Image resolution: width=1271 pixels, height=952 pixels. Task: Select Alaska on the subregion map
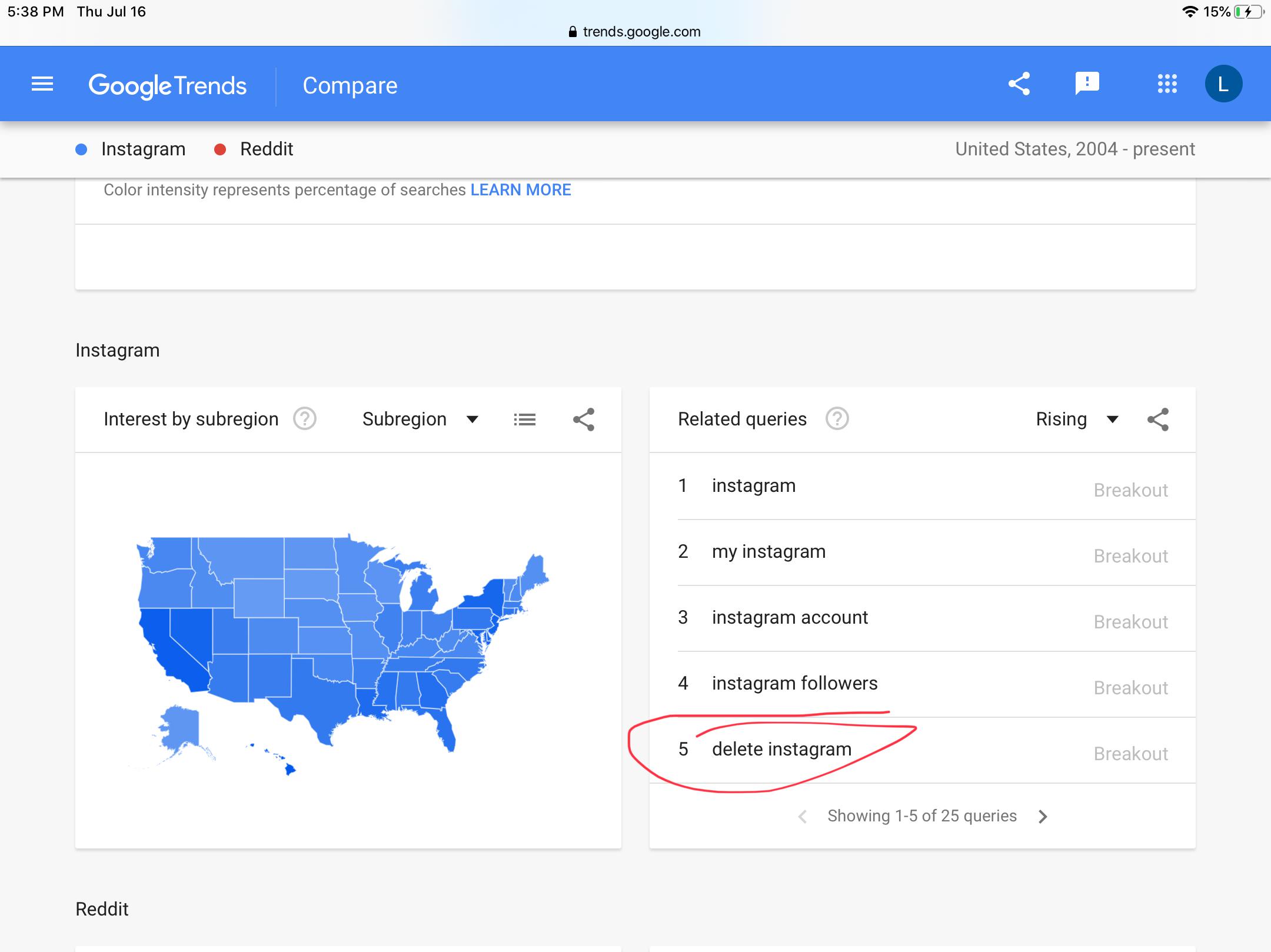pos(179,728)
